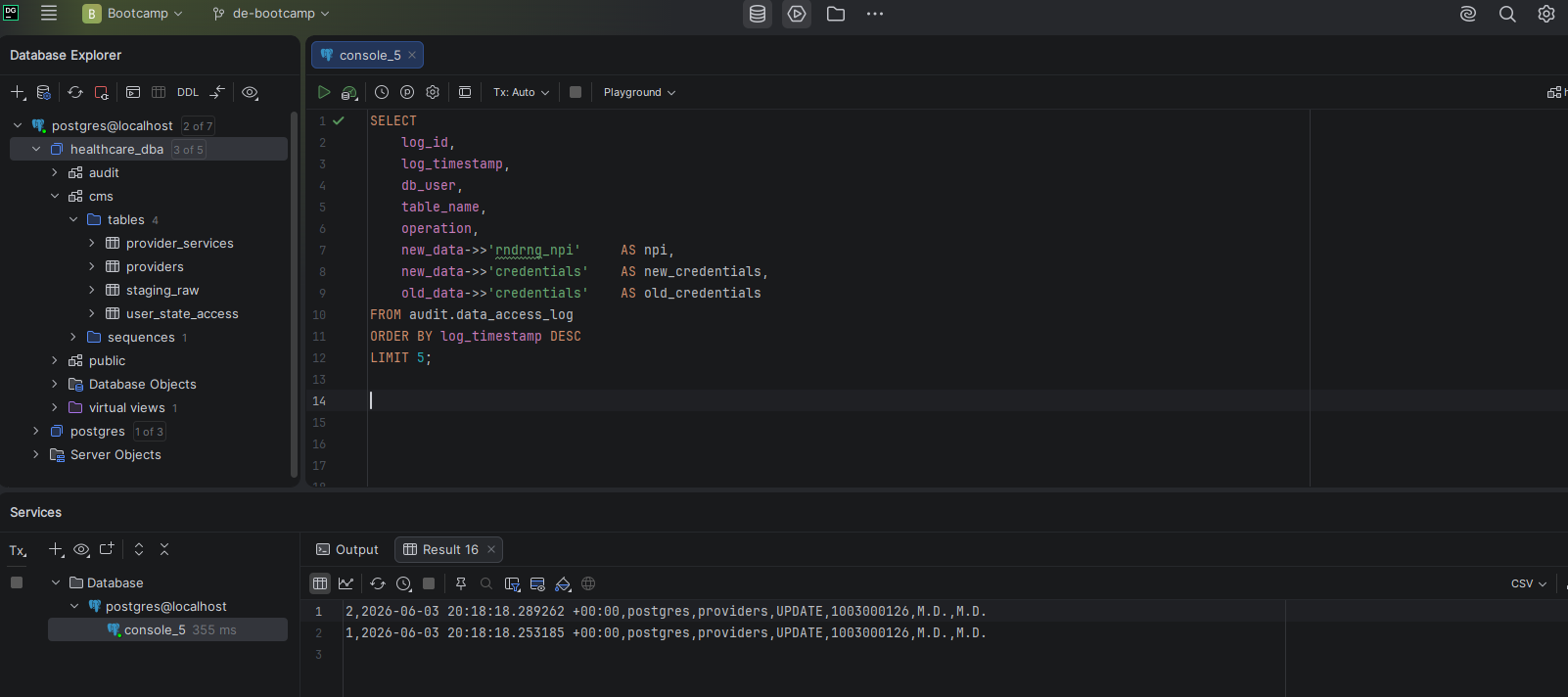Open the Services run icon in title bar

(797, 14)
